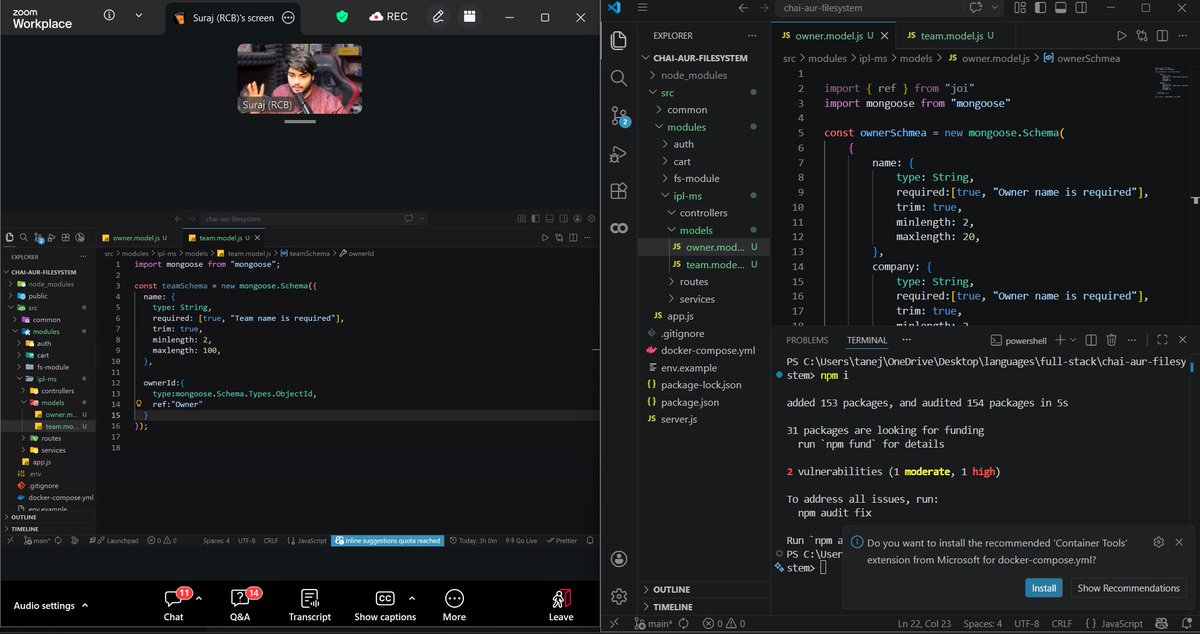The height and width of the screenshot is (634, 1200).
Task: Split the terminal using the split icon
Action: click(1090, 340)
